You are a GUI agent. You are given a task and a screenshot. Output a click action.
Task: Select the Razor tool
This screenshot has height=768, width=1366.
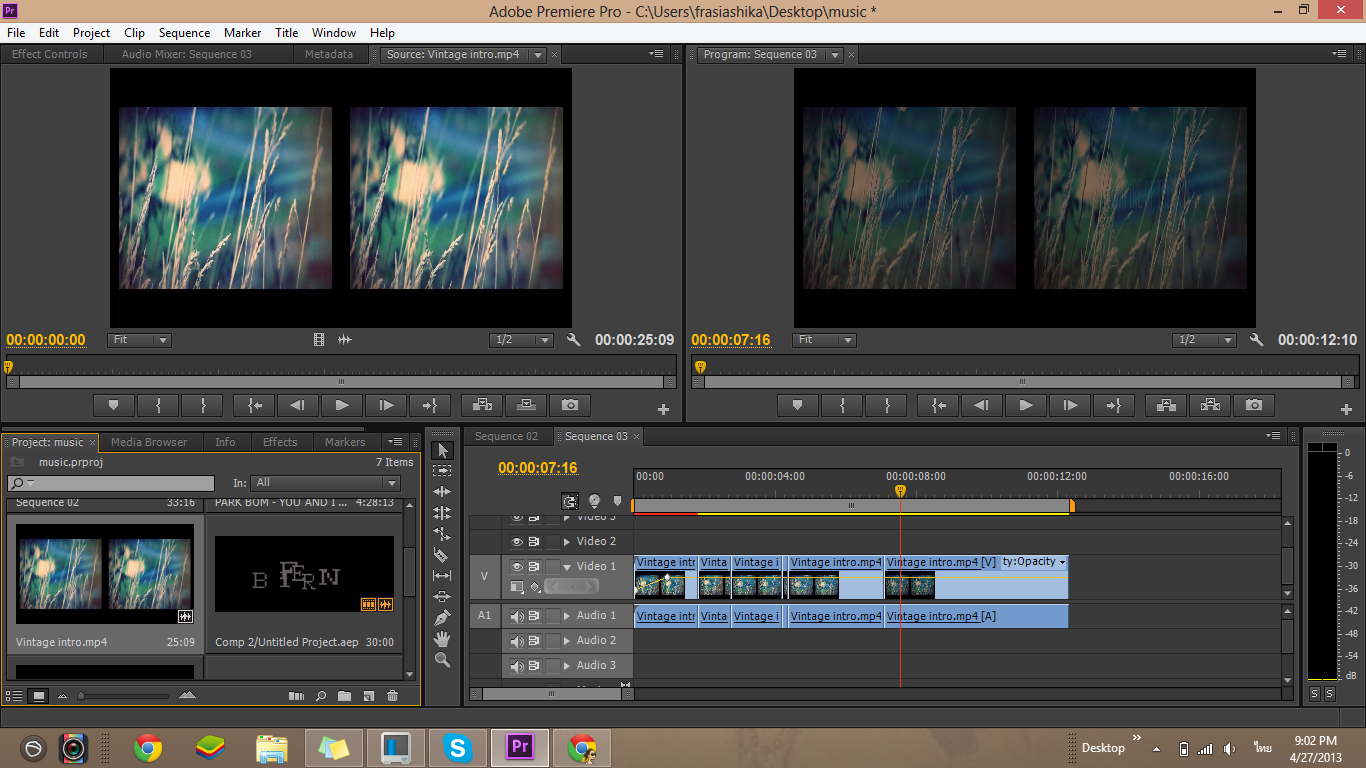tap(442, 555)
